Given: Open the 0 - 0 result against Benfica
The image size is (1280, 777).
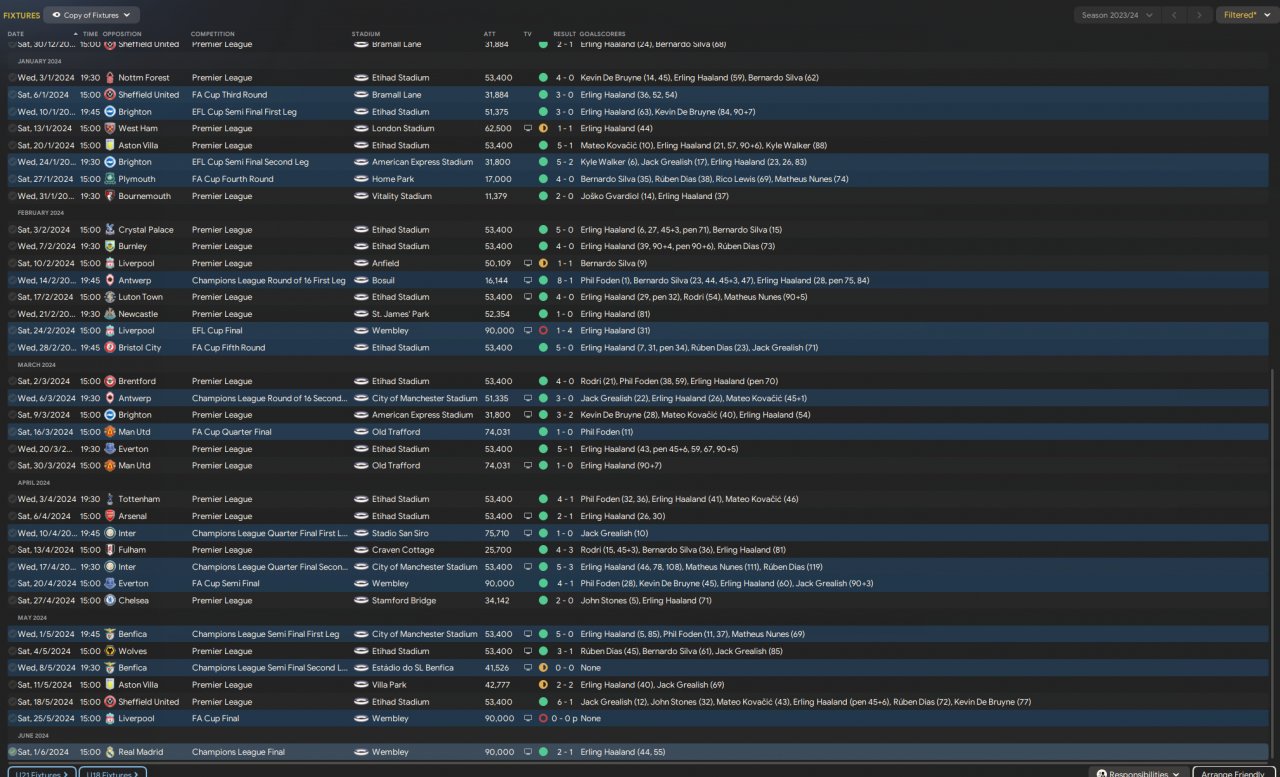Looking at the screenshot, I should click(x=564, y=668).
